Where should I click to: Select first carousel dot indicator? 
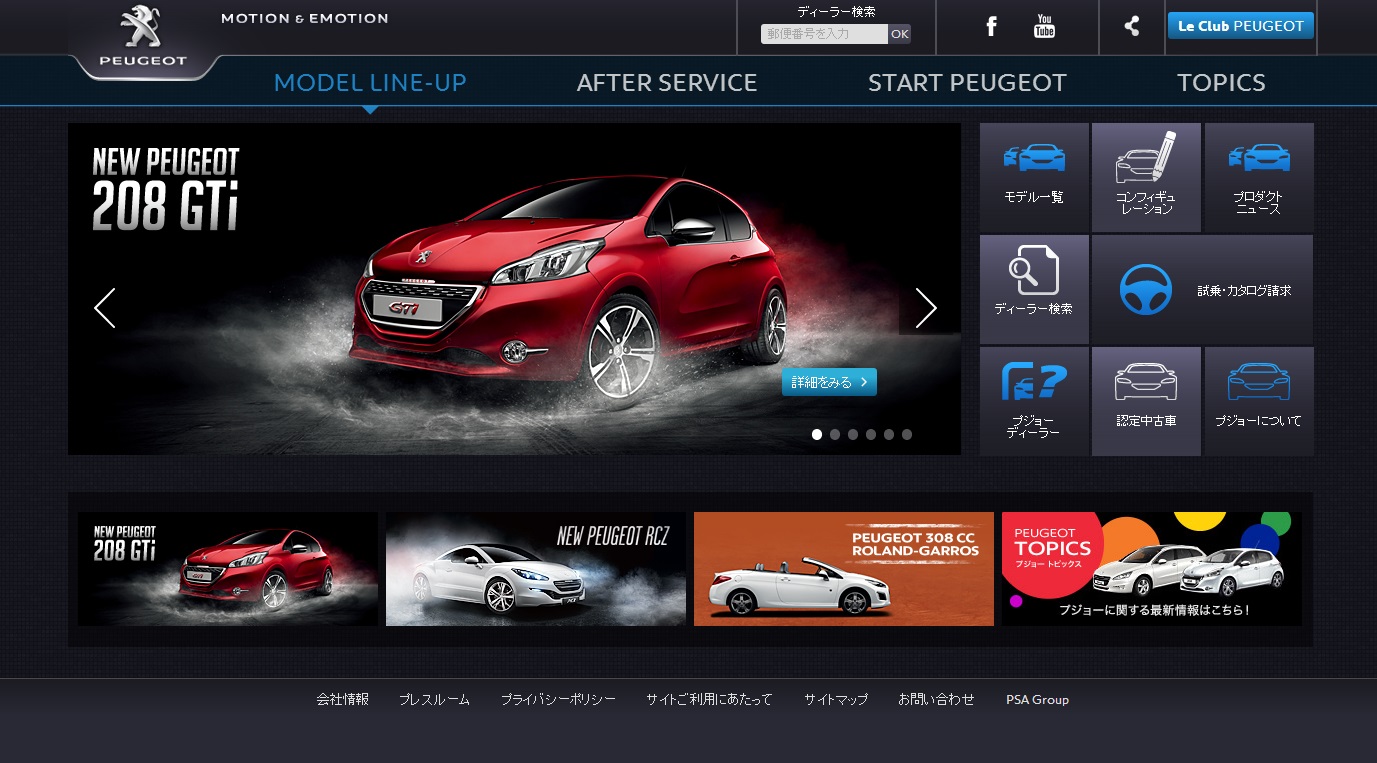pos(817,434)
